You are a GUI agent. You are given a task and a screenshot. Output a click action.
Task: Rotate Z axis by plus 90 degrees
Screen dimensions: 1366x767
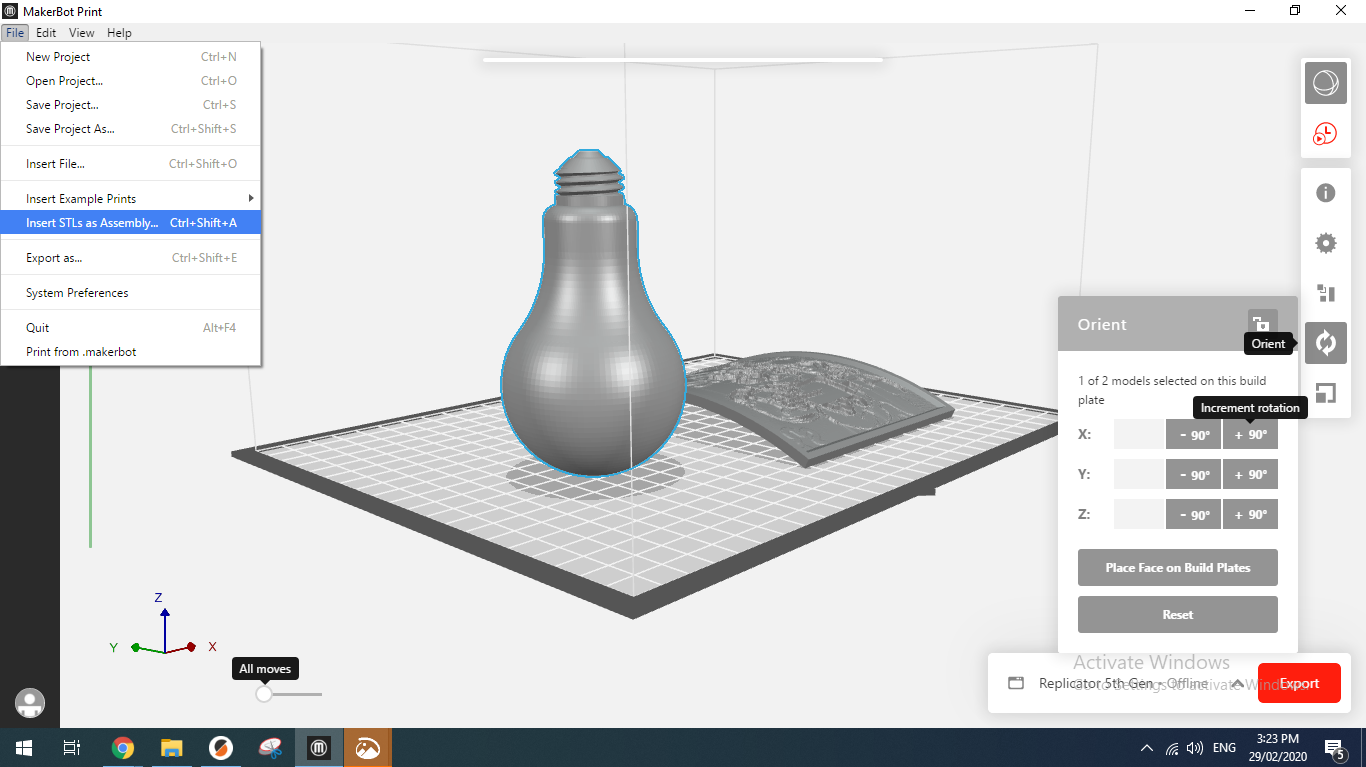tap(1250, 515)
